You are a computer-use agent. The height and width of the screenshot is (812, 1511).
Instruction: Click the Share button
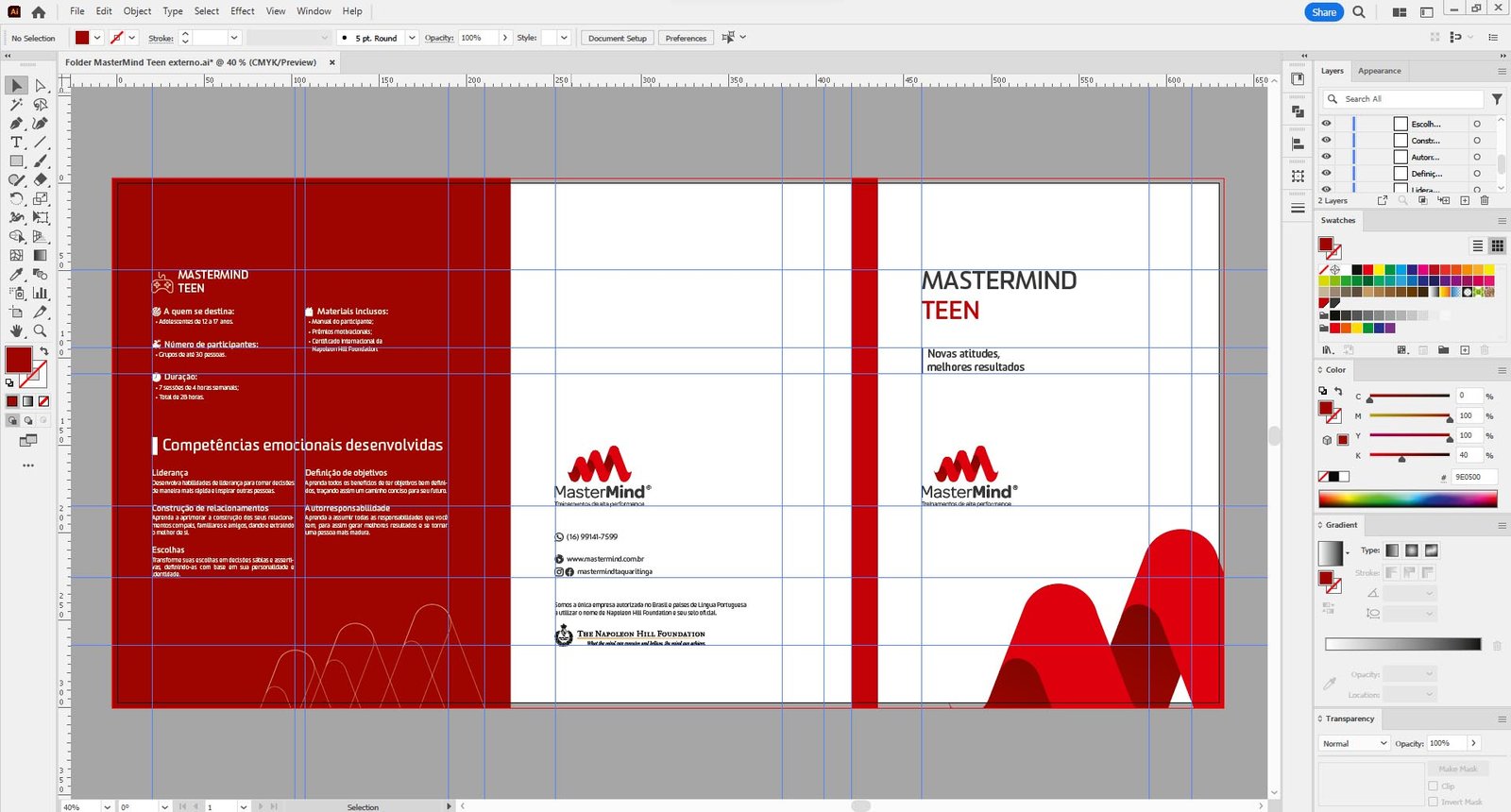[x=1324, y=12]
